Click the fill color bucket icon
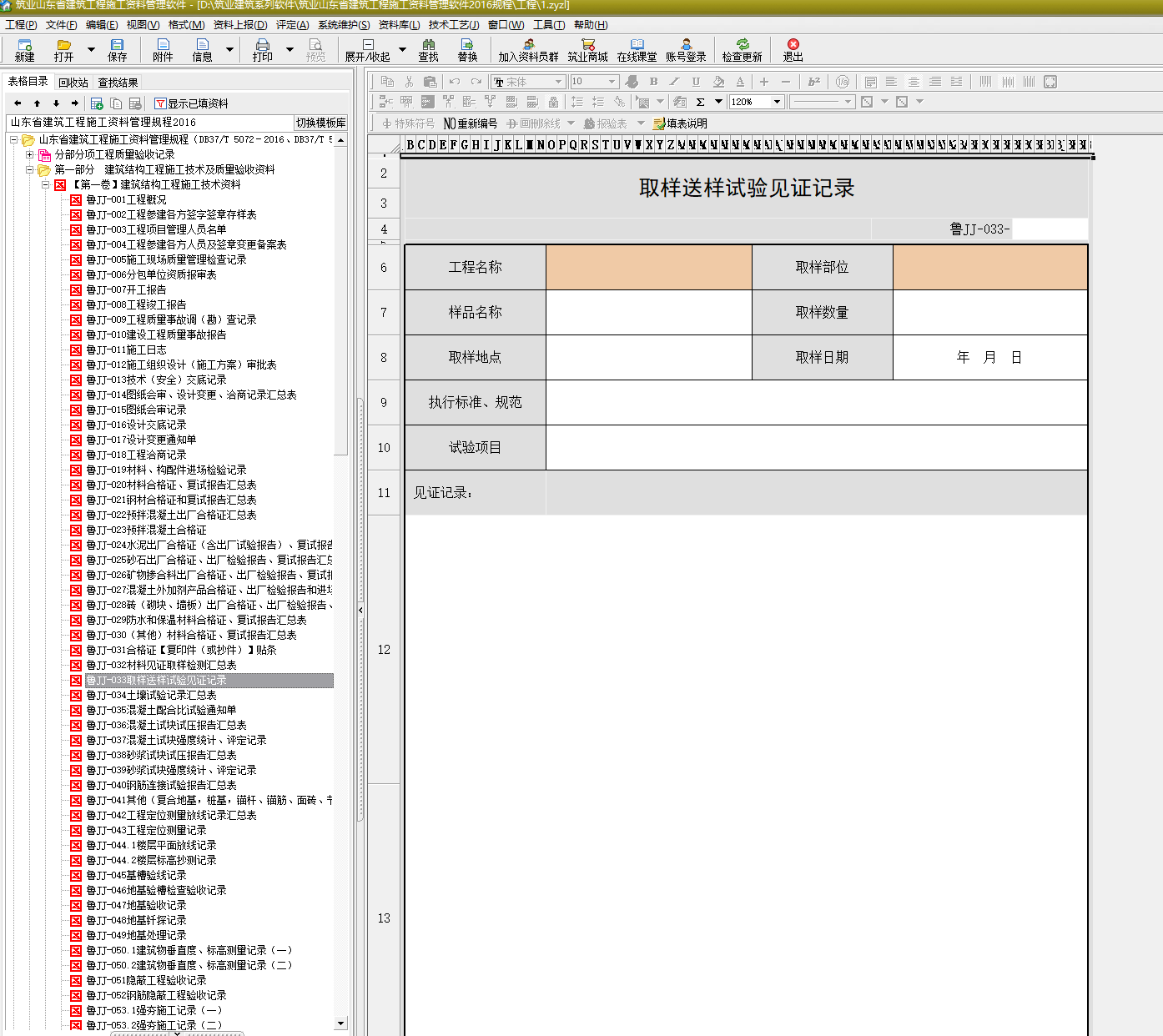This screenshot has width=1163, height=1036. click(718, 82)
